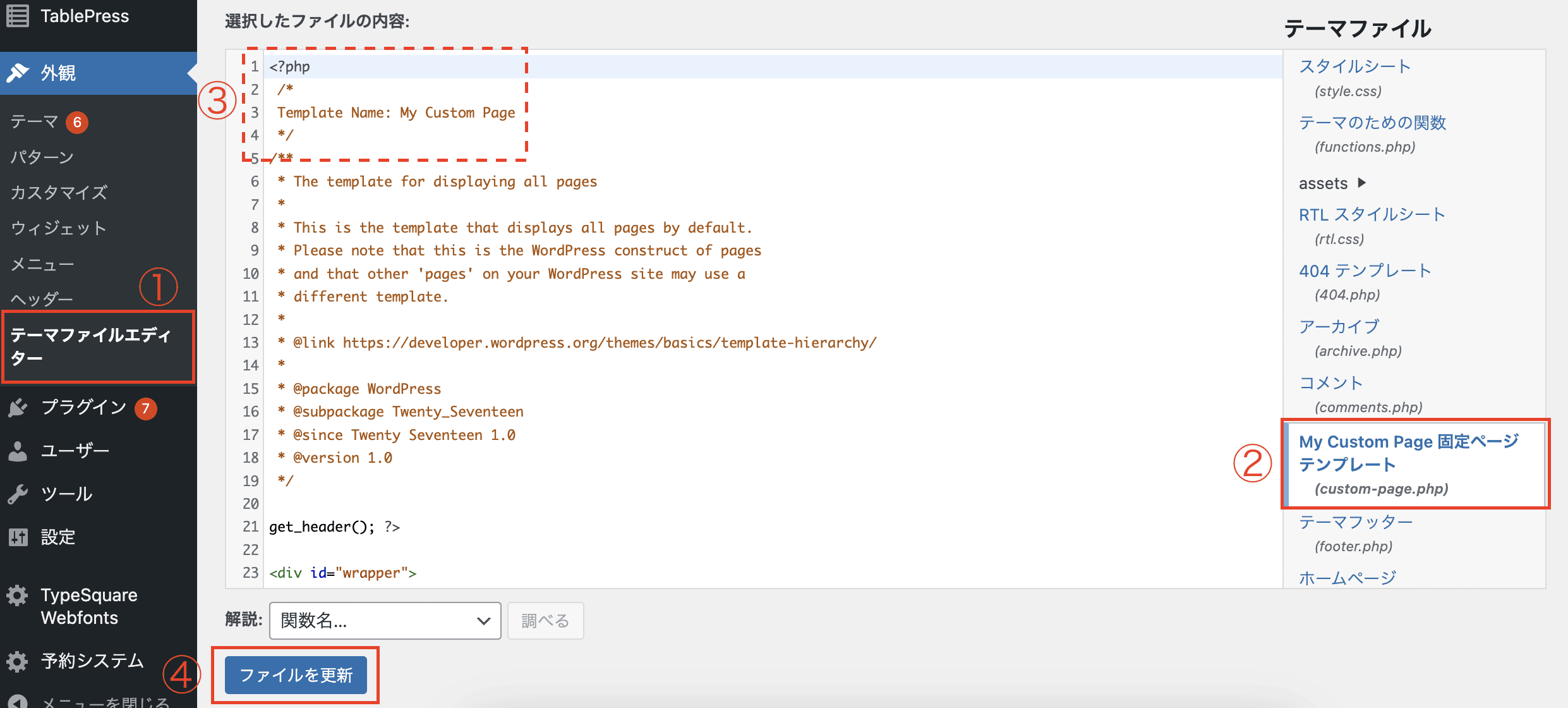Click the TypeSquare Webfonts gear icon
Screen dimensions: 1568x708
coord(18,595)
